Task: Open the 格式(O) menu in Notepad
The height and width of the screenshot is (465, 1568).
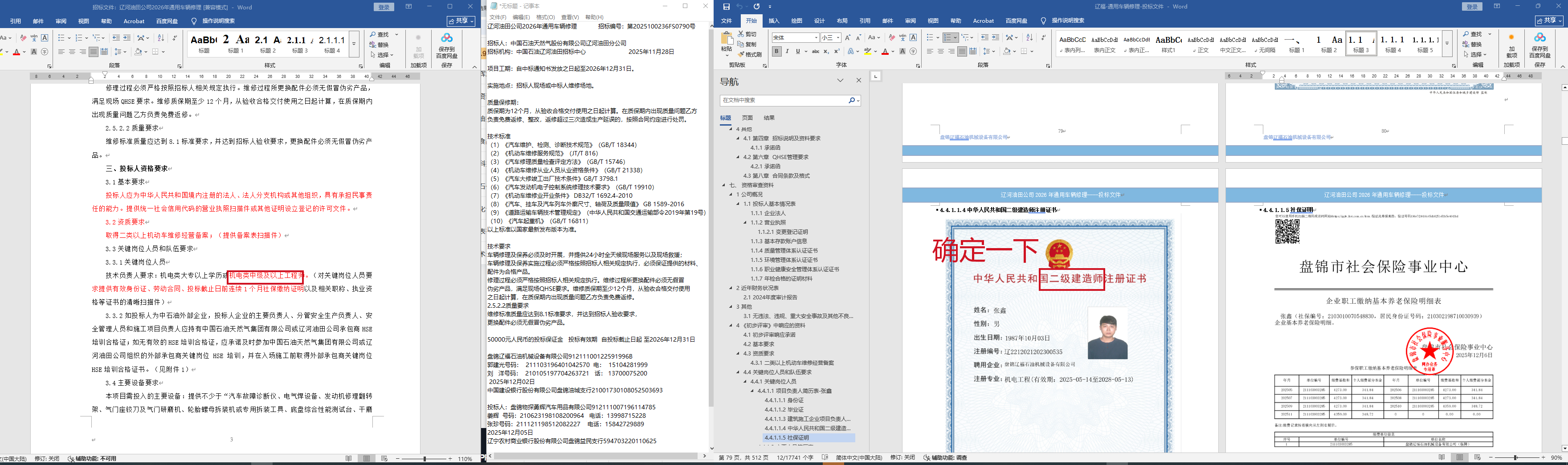Action: [545, 17]
